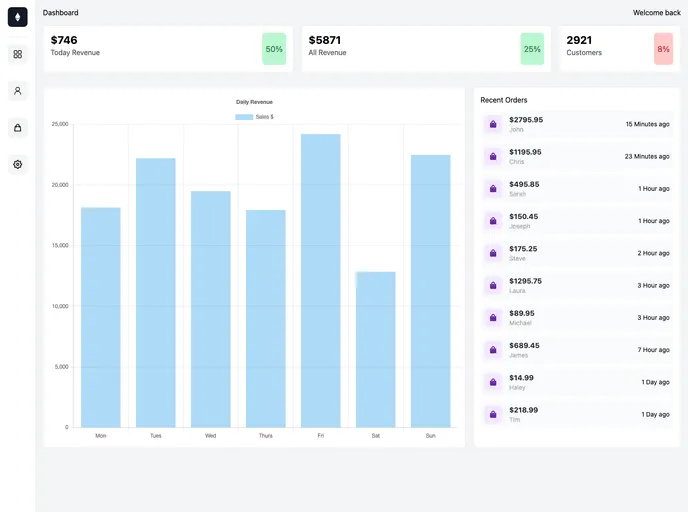Open Laura's $1295.75 order row
This screenshot has height=512, width=688.
pyautogui.click(x=576, y=285)
